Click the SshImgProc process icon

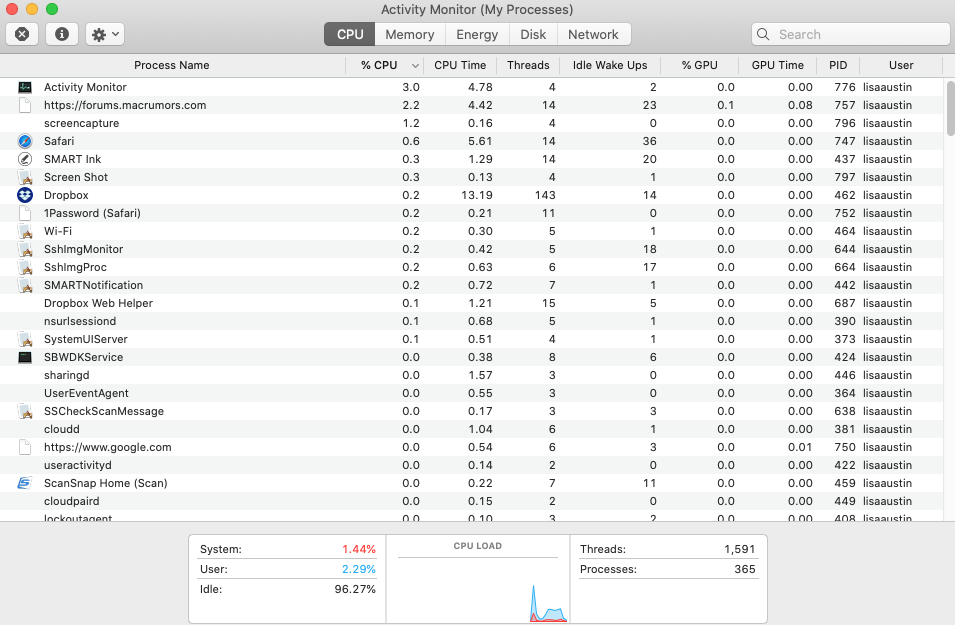coord(25,267)
